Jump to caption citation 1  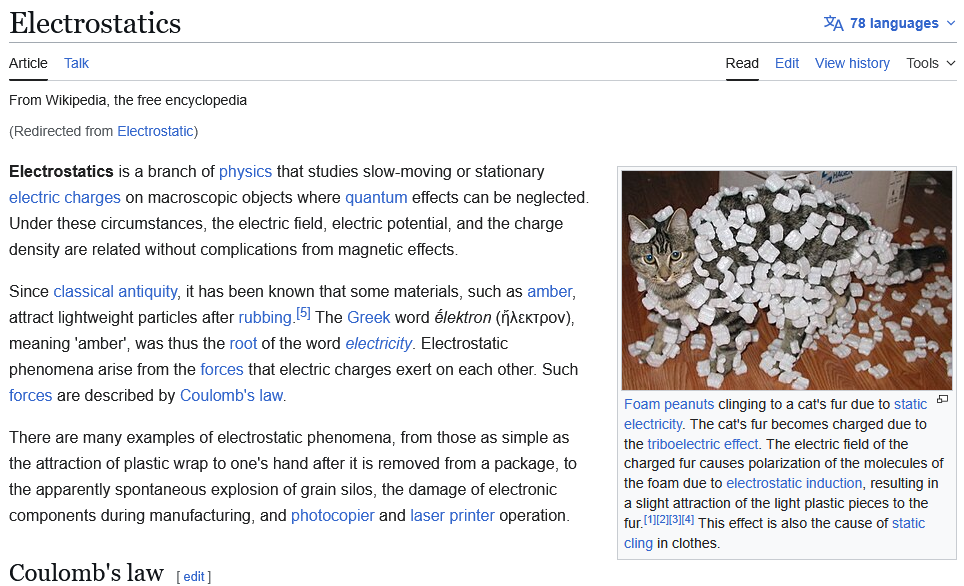click(650, 520)
